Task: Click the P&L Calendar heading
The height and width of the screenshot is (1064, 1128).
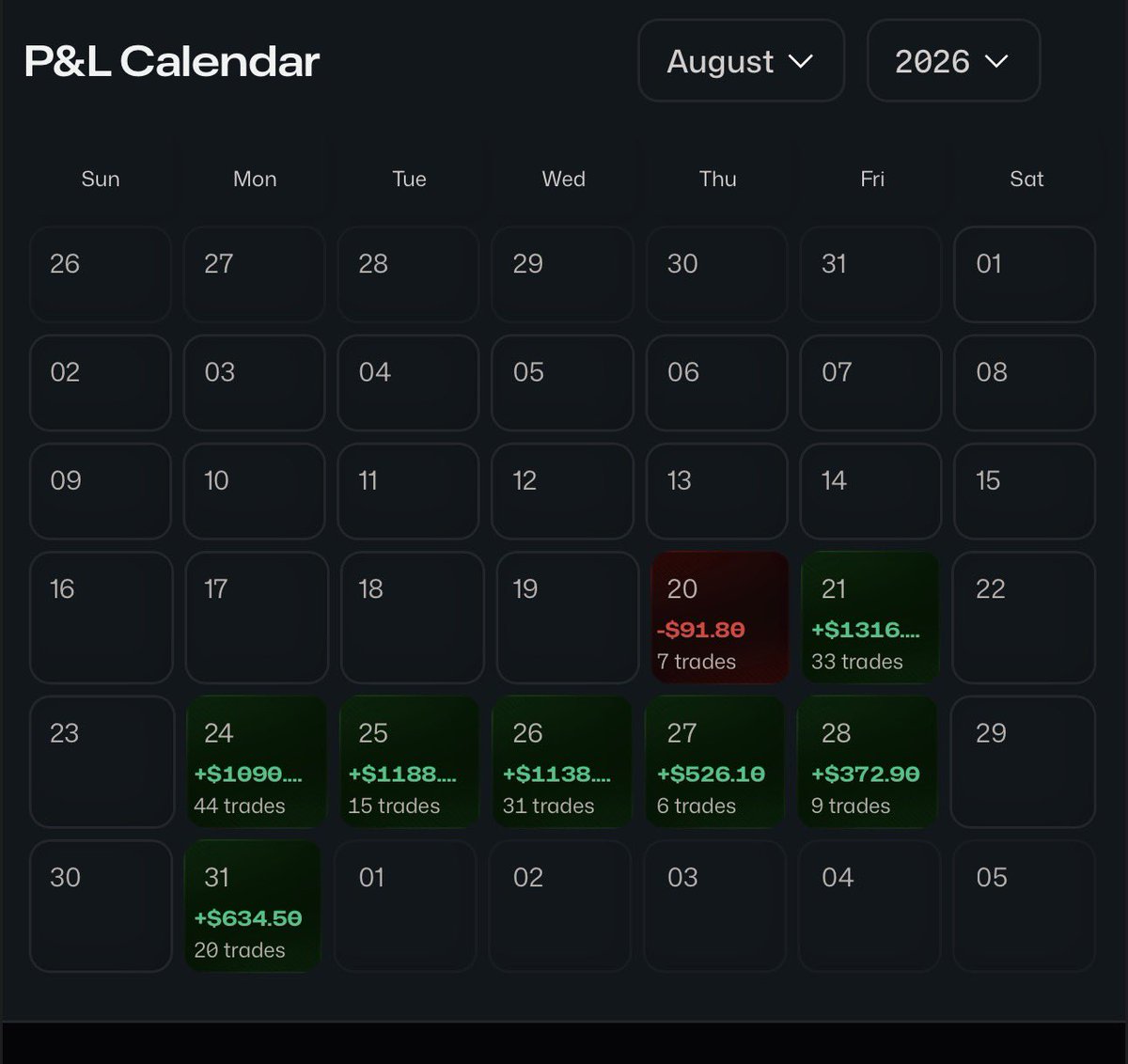Action: pyautogui.click(x=172, y=62)
